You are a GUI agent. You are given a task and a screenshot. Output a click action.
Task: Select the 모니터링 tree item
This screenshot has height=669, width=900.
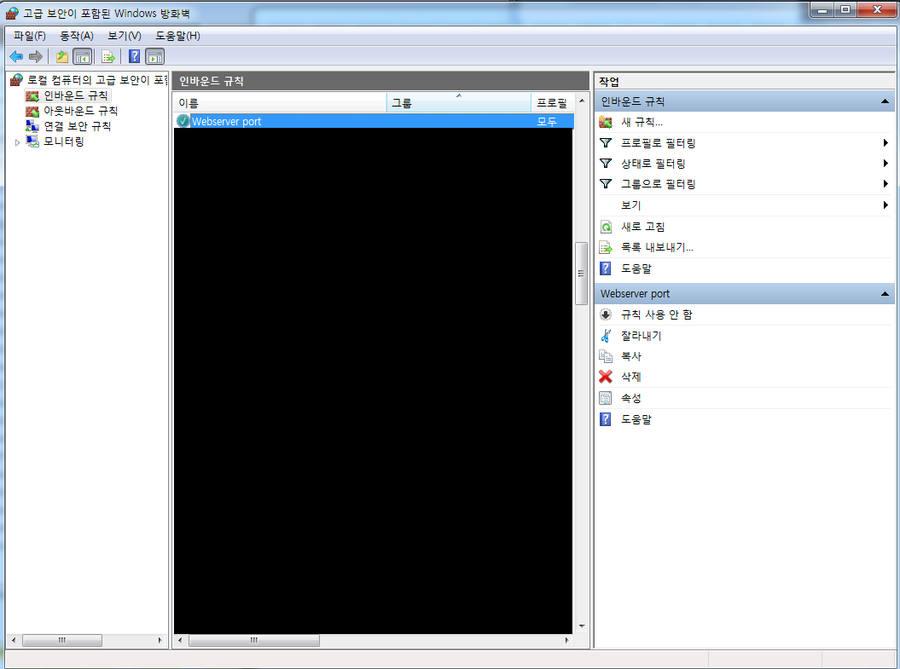(x=64, y=141)
